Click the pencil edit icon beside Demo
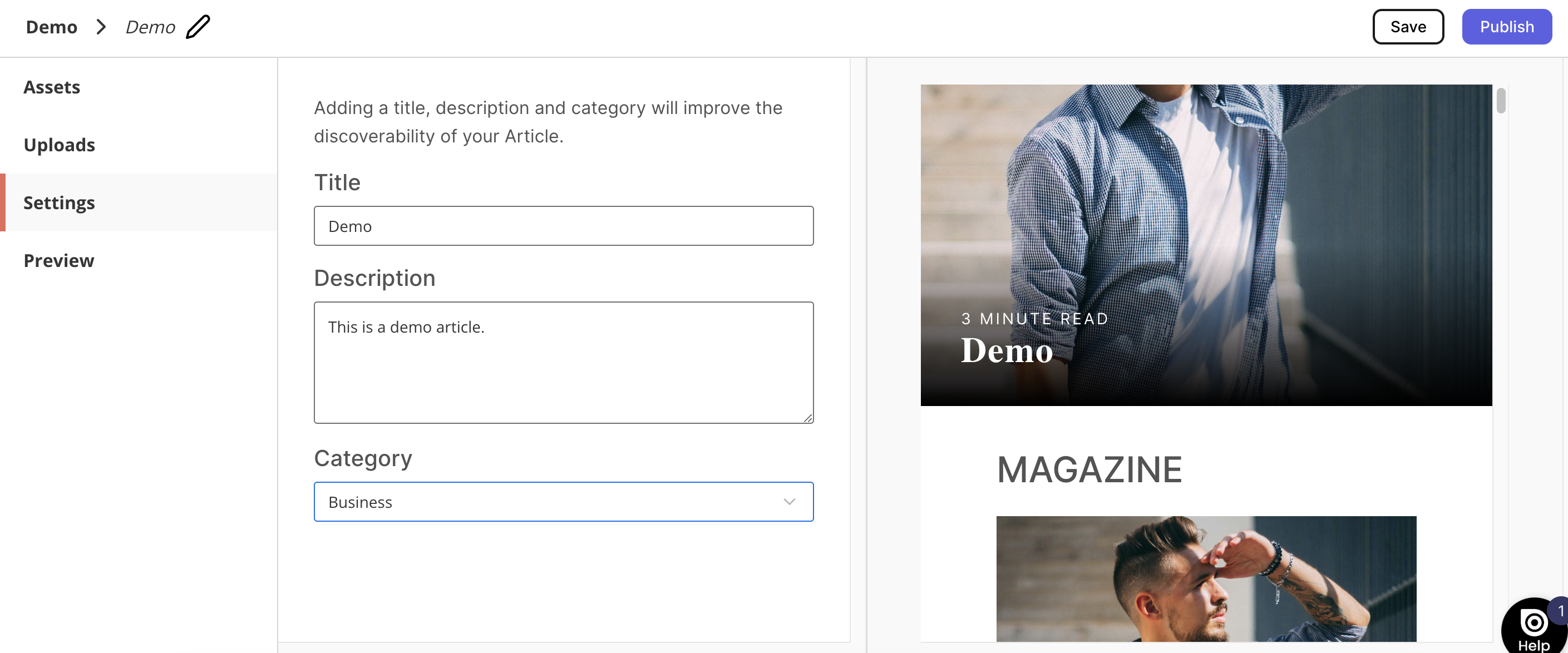 coord(198,27)
